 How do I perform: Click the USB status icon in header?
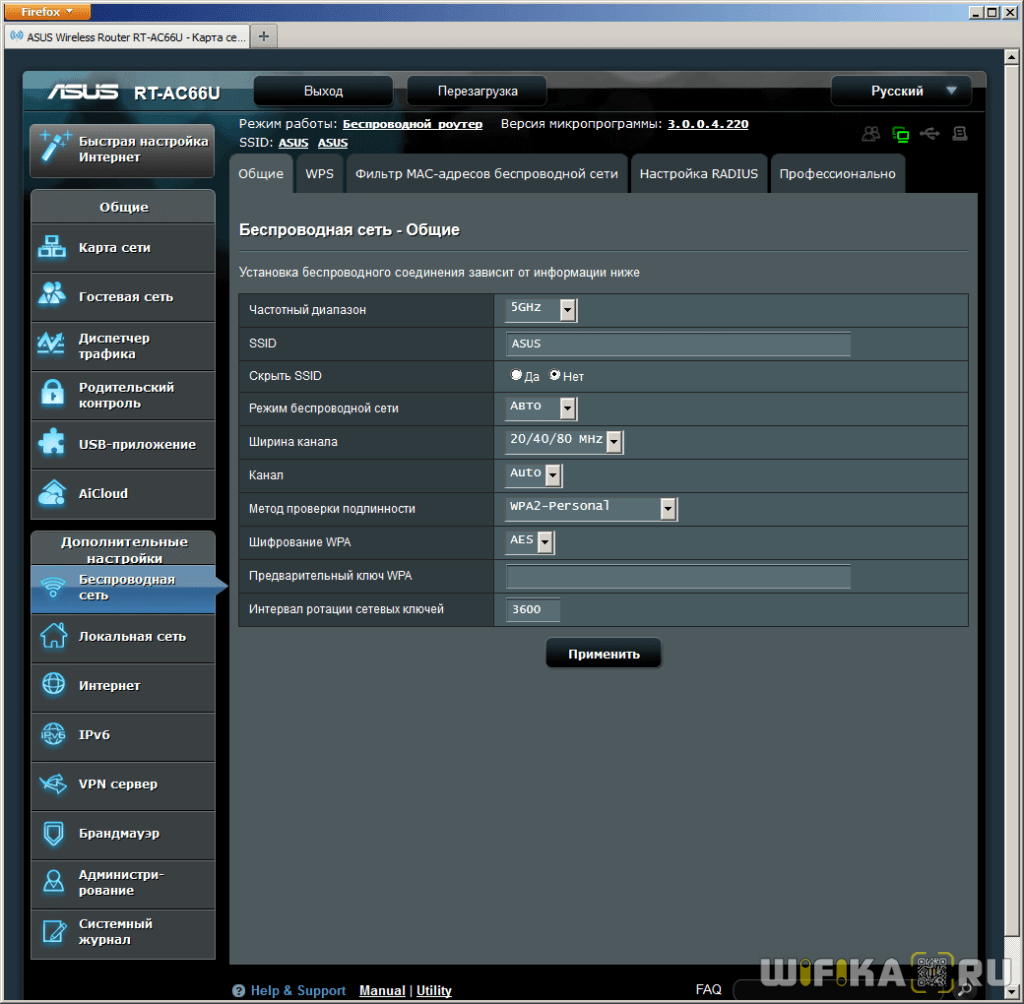point(930,134)
